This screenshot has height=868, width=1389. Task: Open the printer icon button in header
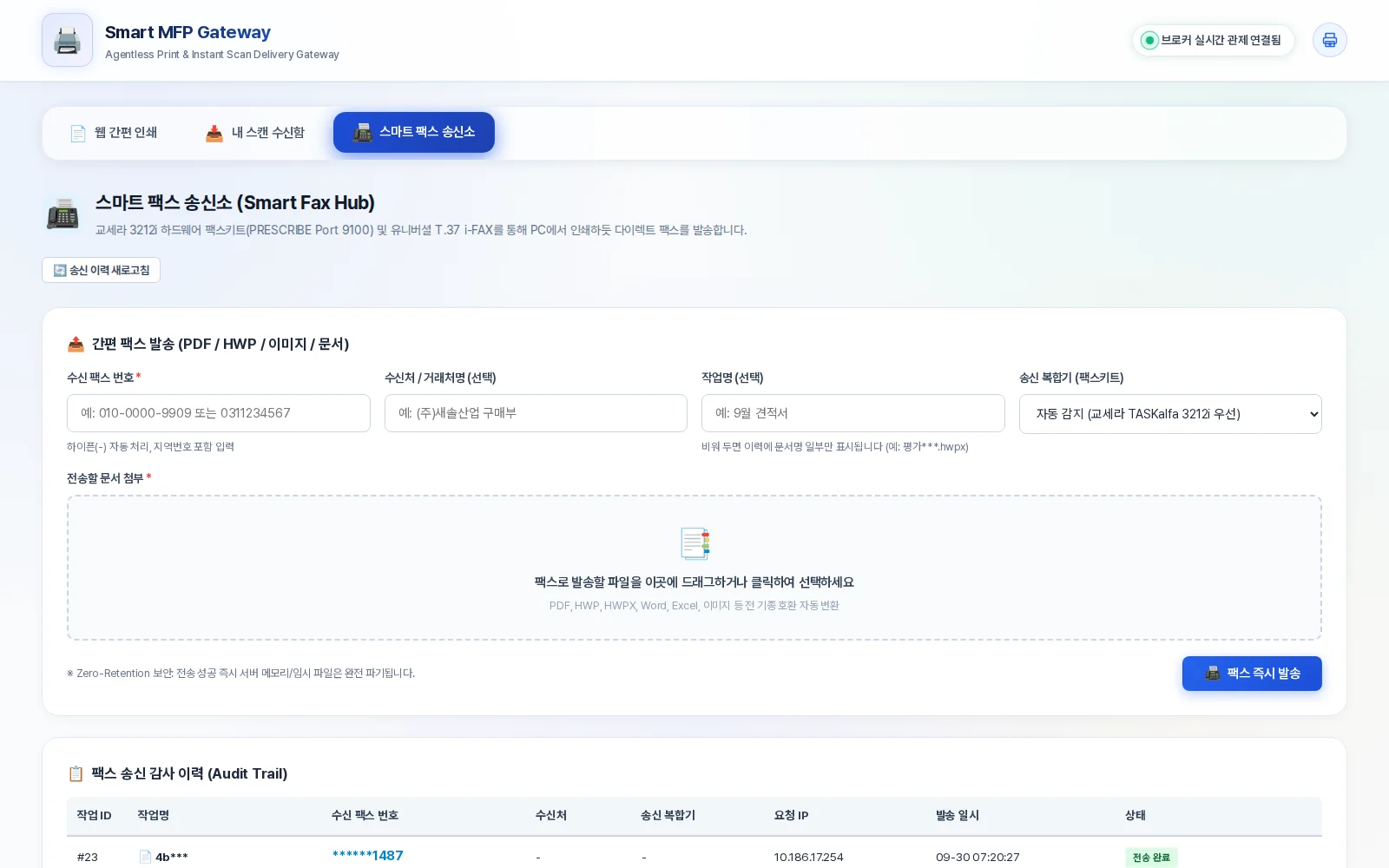click(1329, 40)
